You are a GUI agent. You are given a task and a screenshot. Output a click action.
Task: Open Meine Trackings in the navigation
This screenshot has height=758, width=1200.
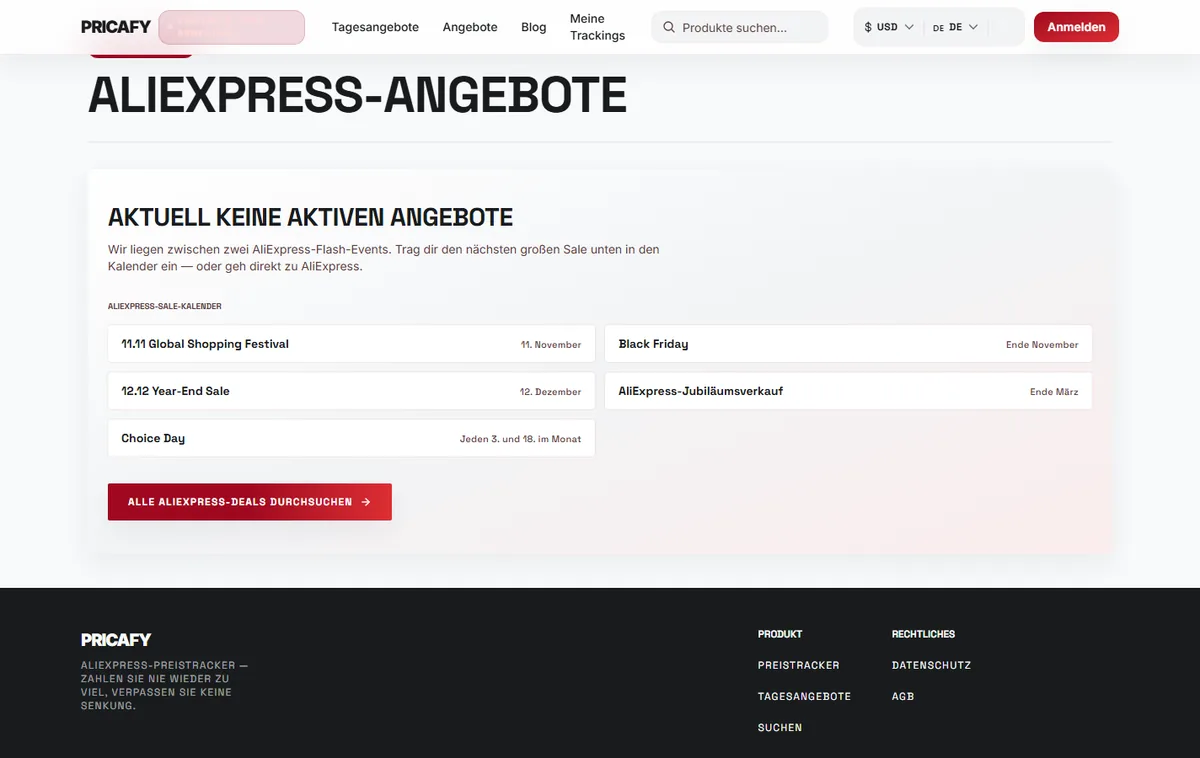point(597,27)
